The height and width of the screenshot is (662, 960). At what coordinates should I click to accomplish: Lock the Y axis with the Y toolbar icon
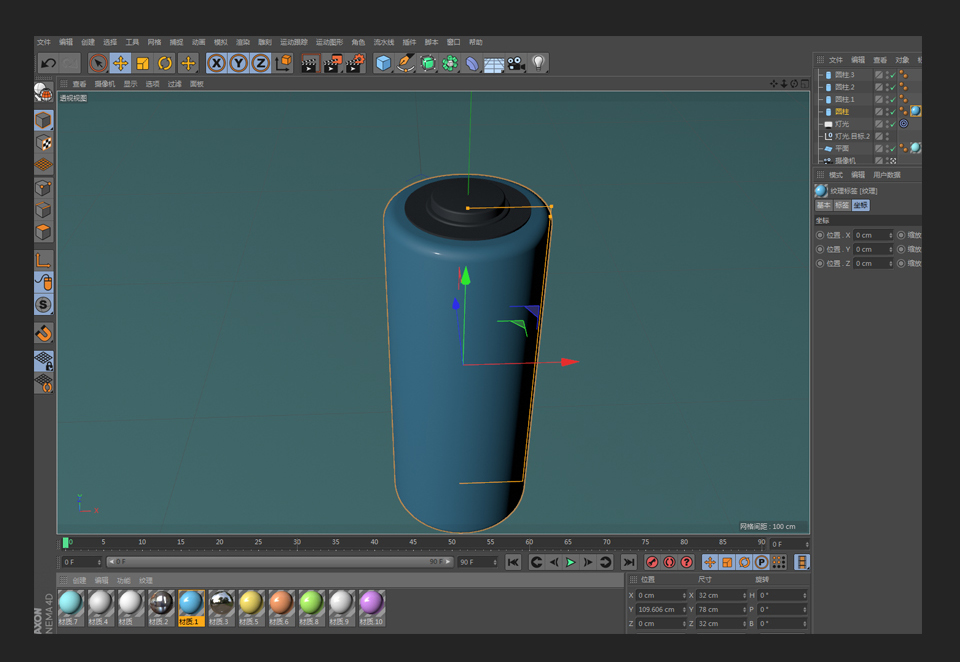click(240, 63)
